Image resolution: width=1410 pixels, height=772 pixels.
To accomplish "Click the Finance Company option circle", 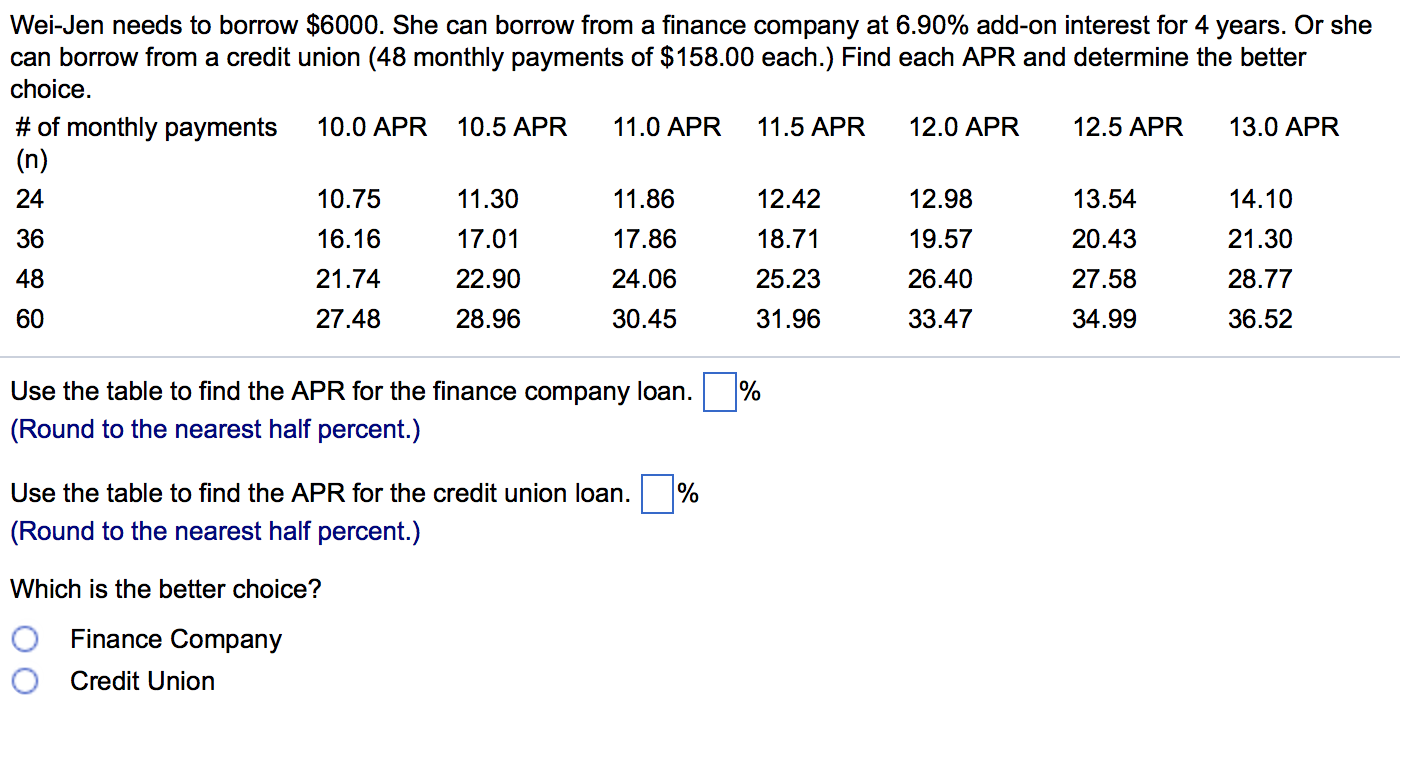I will tap(25, 638).
